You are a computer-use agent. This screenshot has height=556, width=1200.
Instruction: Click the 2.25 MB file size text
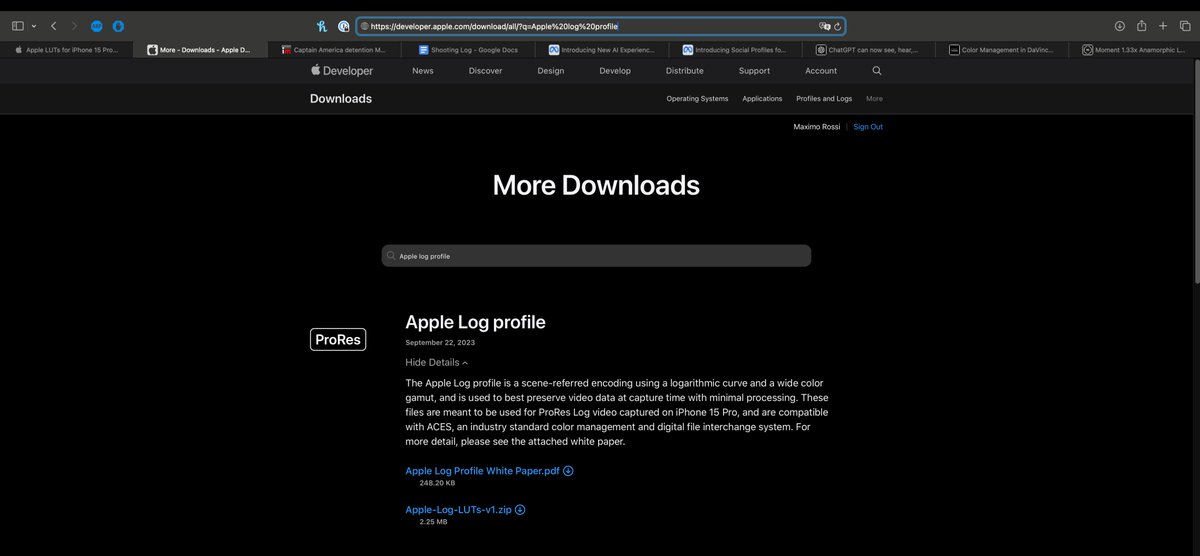click(x=433, y=522)
